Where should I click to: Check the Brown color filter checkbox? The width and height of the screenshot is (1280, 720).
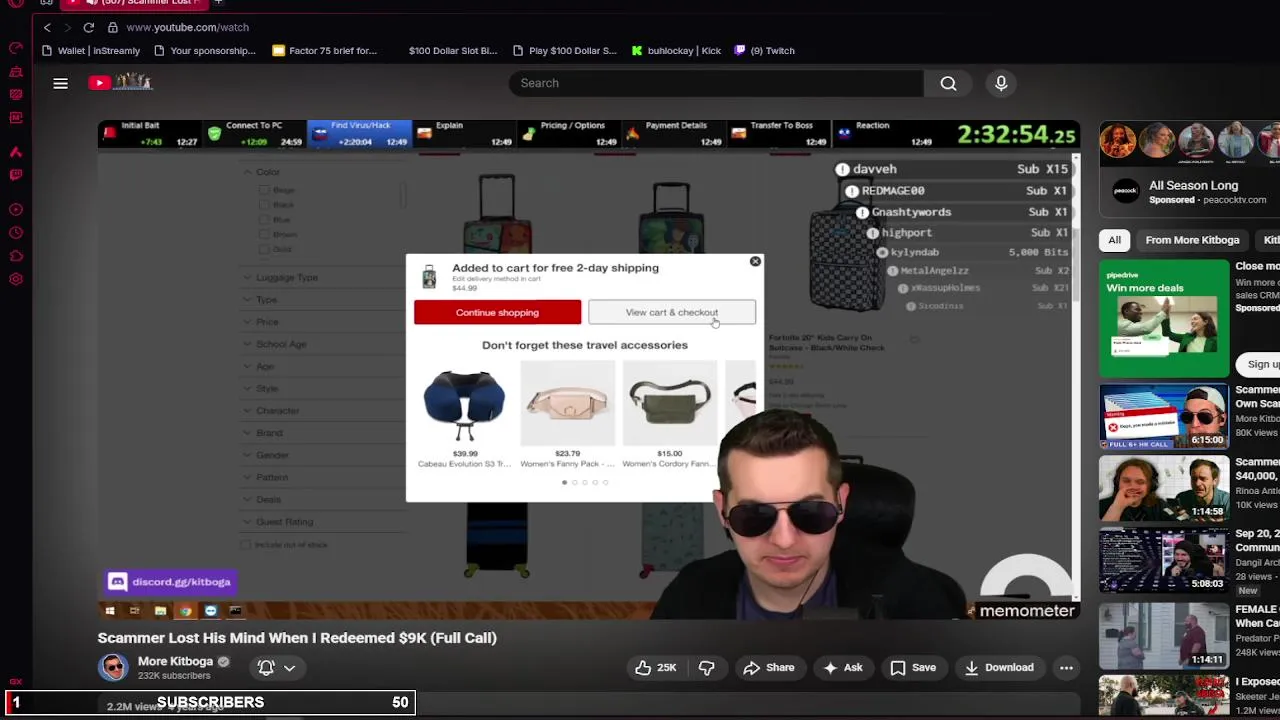tap(264, 234)
